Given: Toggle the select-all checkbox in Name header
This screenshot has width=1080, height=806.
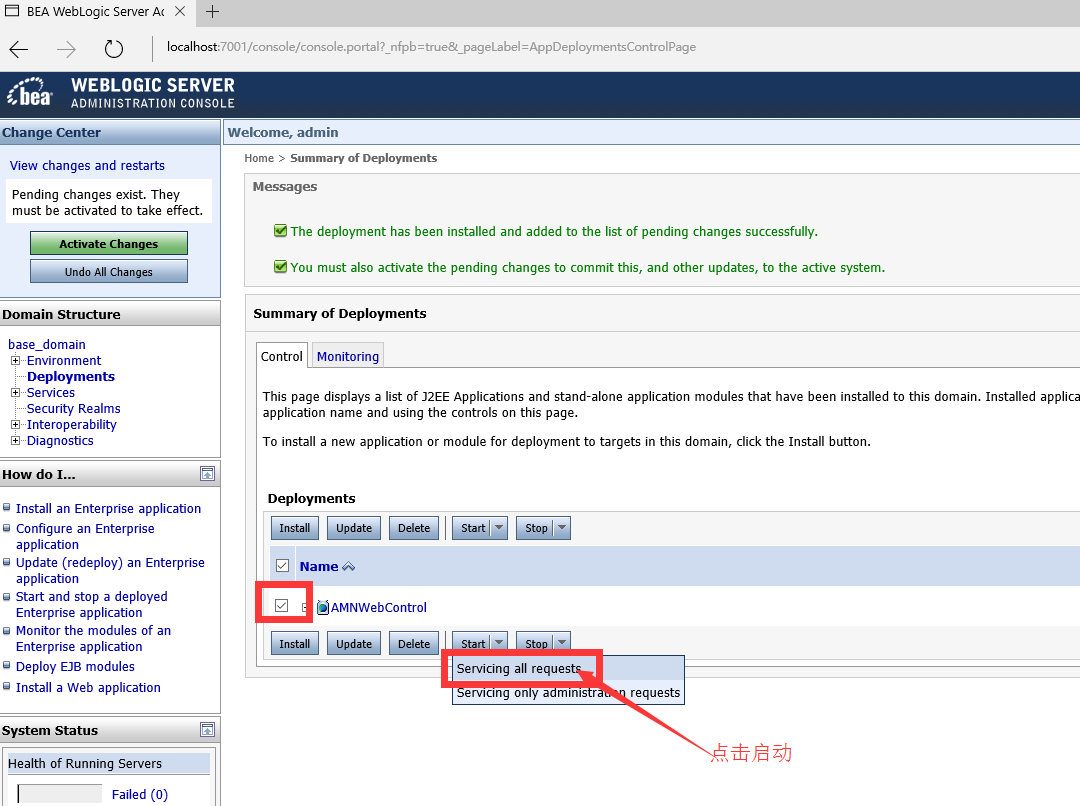Looking at the screenshot, I should (x=282, y=566).
